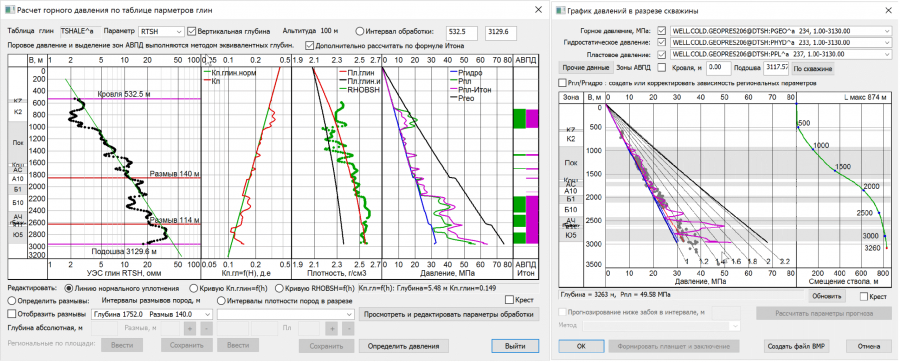Enable the Зоны АВПД checkbox

point(661,68)
